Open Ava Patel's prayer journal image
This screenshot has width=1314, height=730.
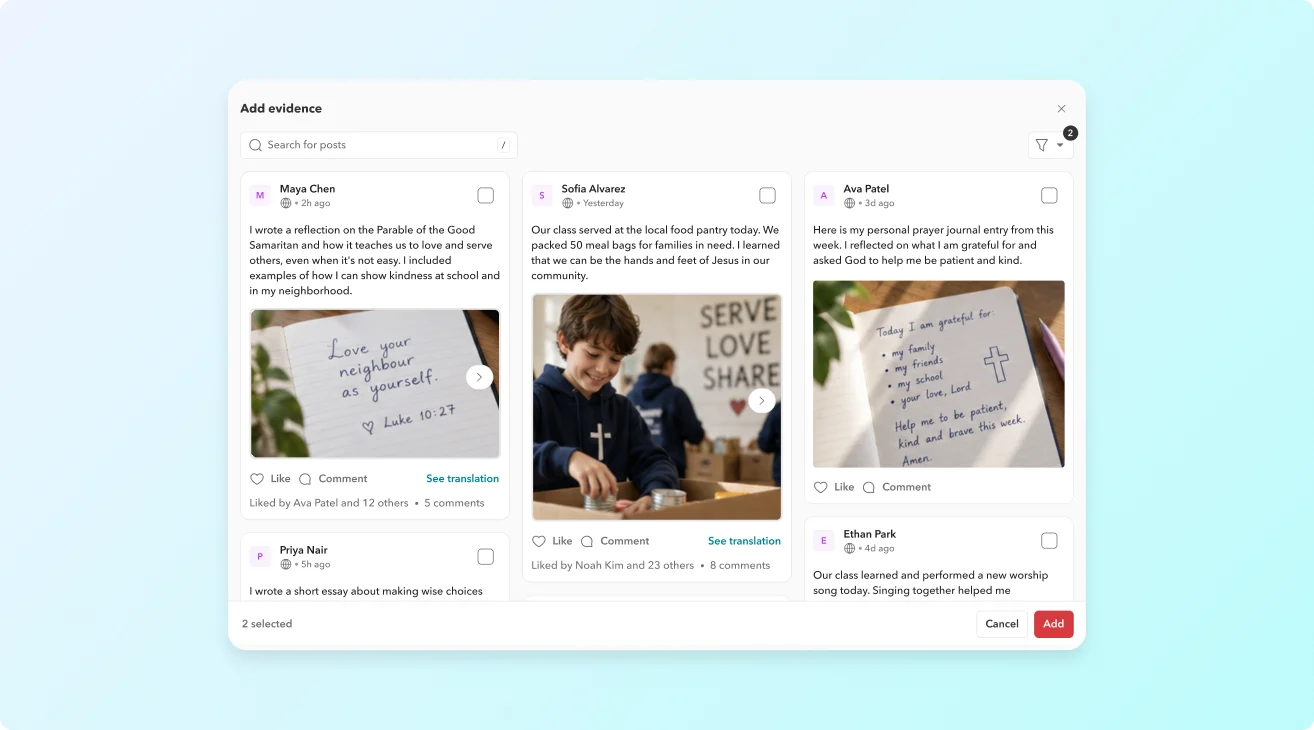[939, 374]
